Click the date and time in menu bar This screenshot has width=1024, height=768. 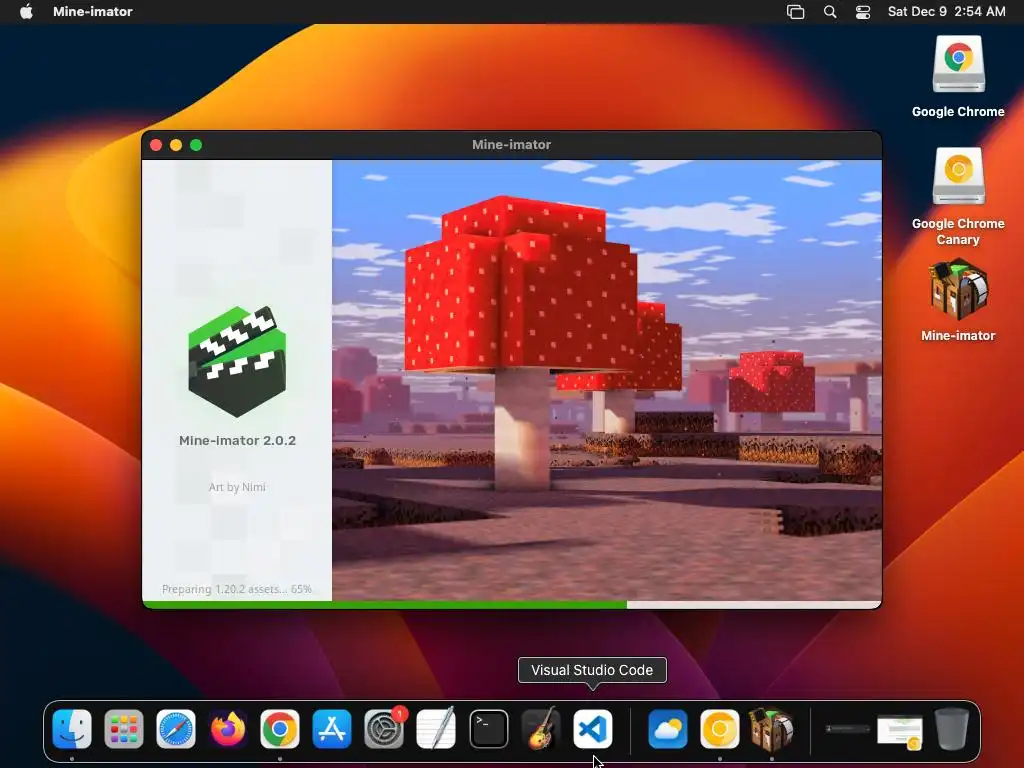point(946,12)
